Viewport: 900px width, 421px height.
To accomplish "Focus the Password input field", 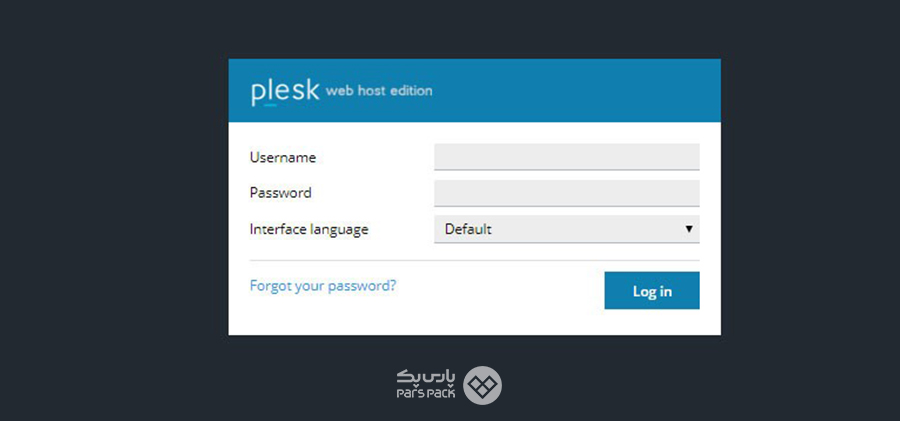I will click(x=566, y=193).
